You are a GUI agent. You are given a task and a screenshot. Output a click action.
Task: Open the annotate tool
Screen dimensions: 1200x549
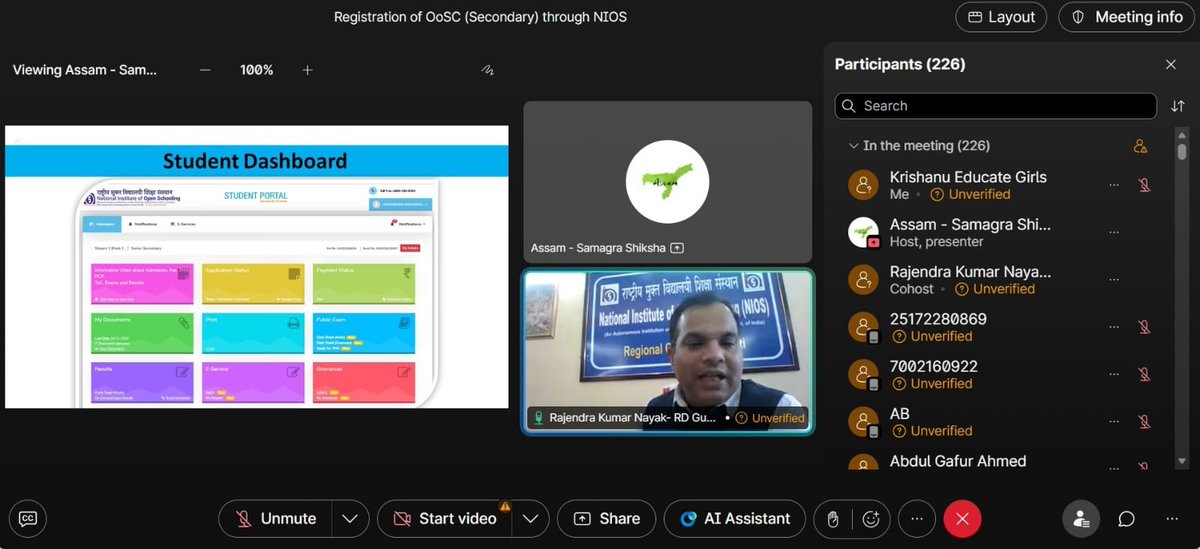pyautogui.click(x=487, y=70)
